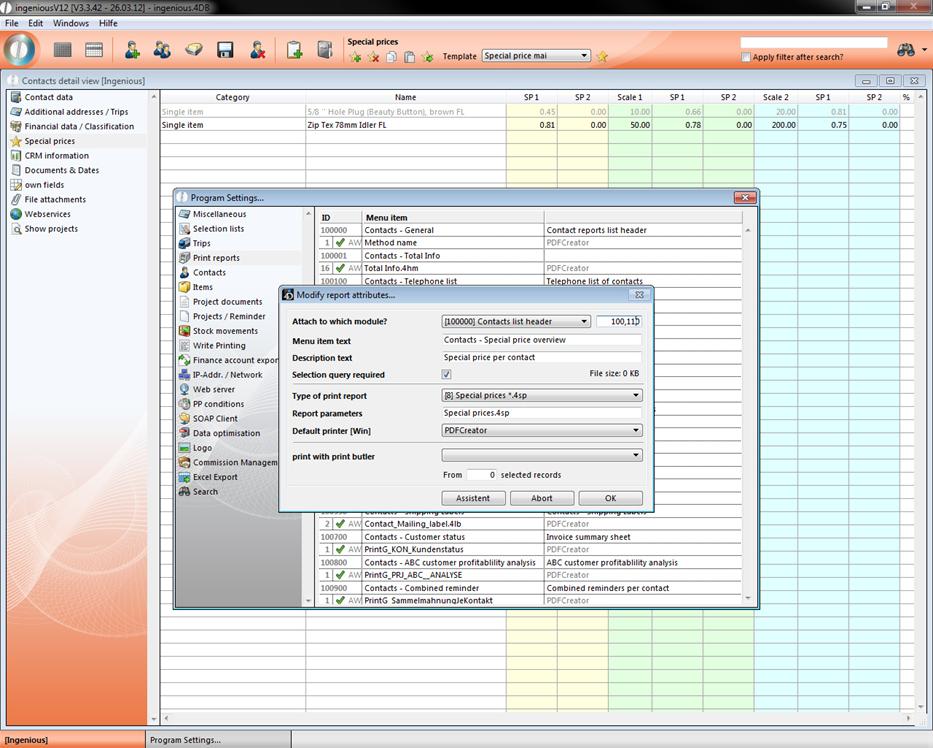Image resolution: width=933 pixels, height=748 pixels.
Task: Open the Default printer dropdown
Action: click(x=541, y=431)
